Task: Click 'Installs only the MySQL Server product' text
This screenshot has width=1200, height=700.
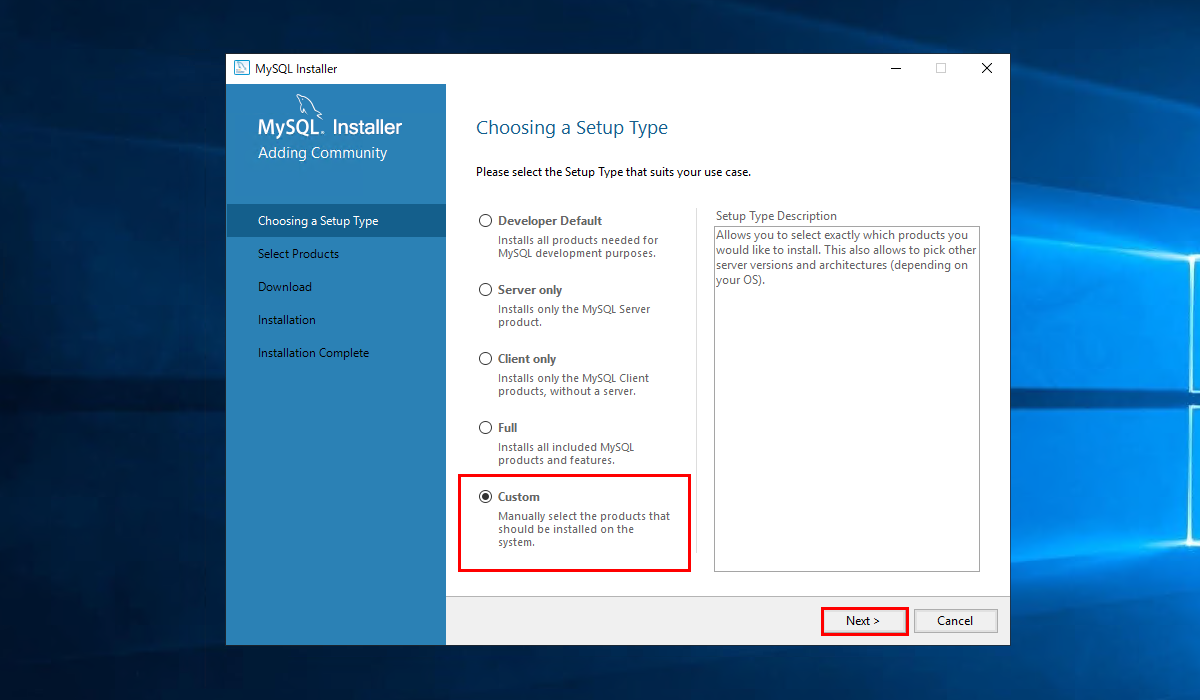Action: click(x=574, y=316)
